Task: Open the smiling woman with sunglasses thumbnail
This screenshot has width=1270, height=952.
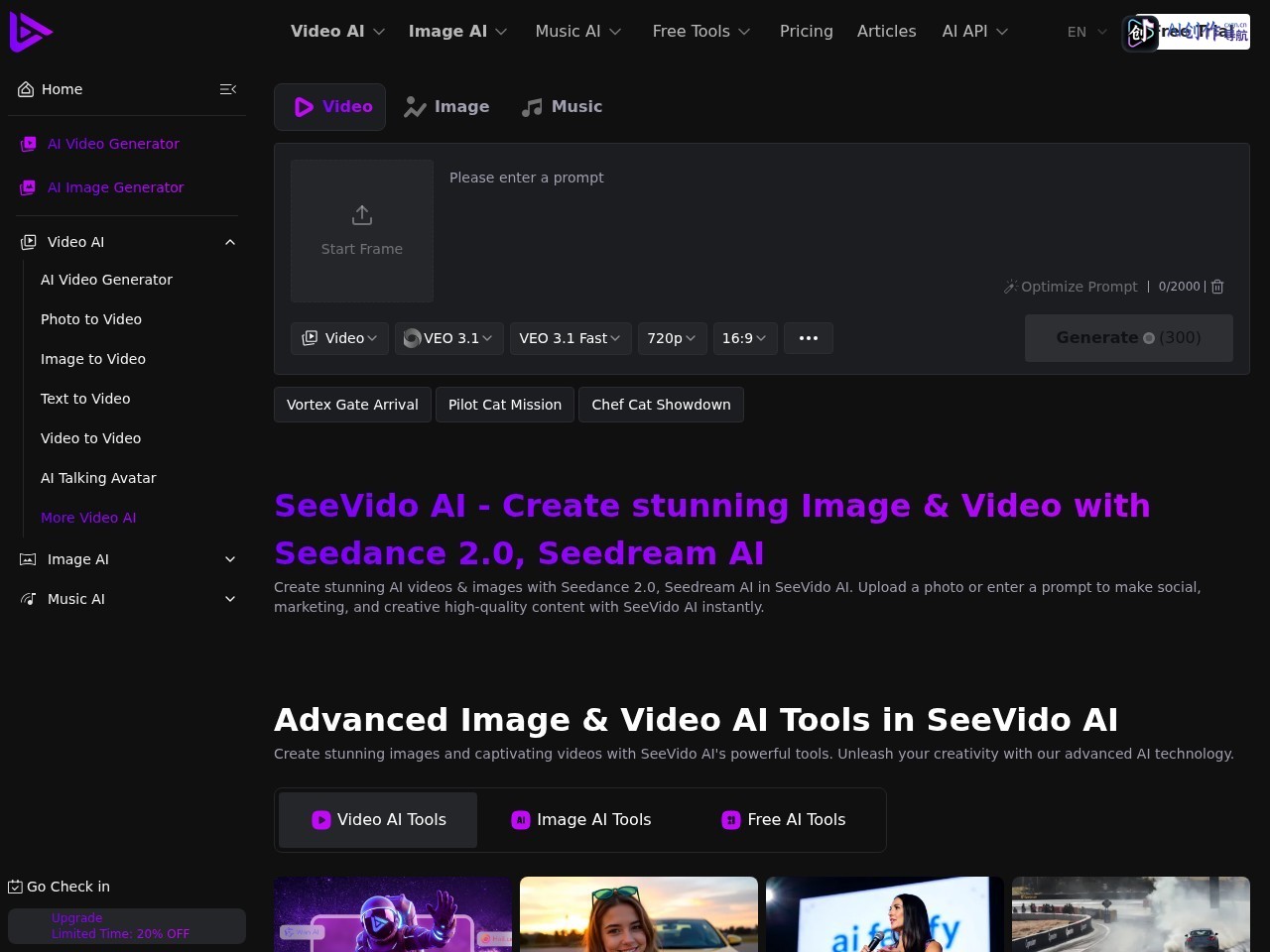Action: point(639,914)
